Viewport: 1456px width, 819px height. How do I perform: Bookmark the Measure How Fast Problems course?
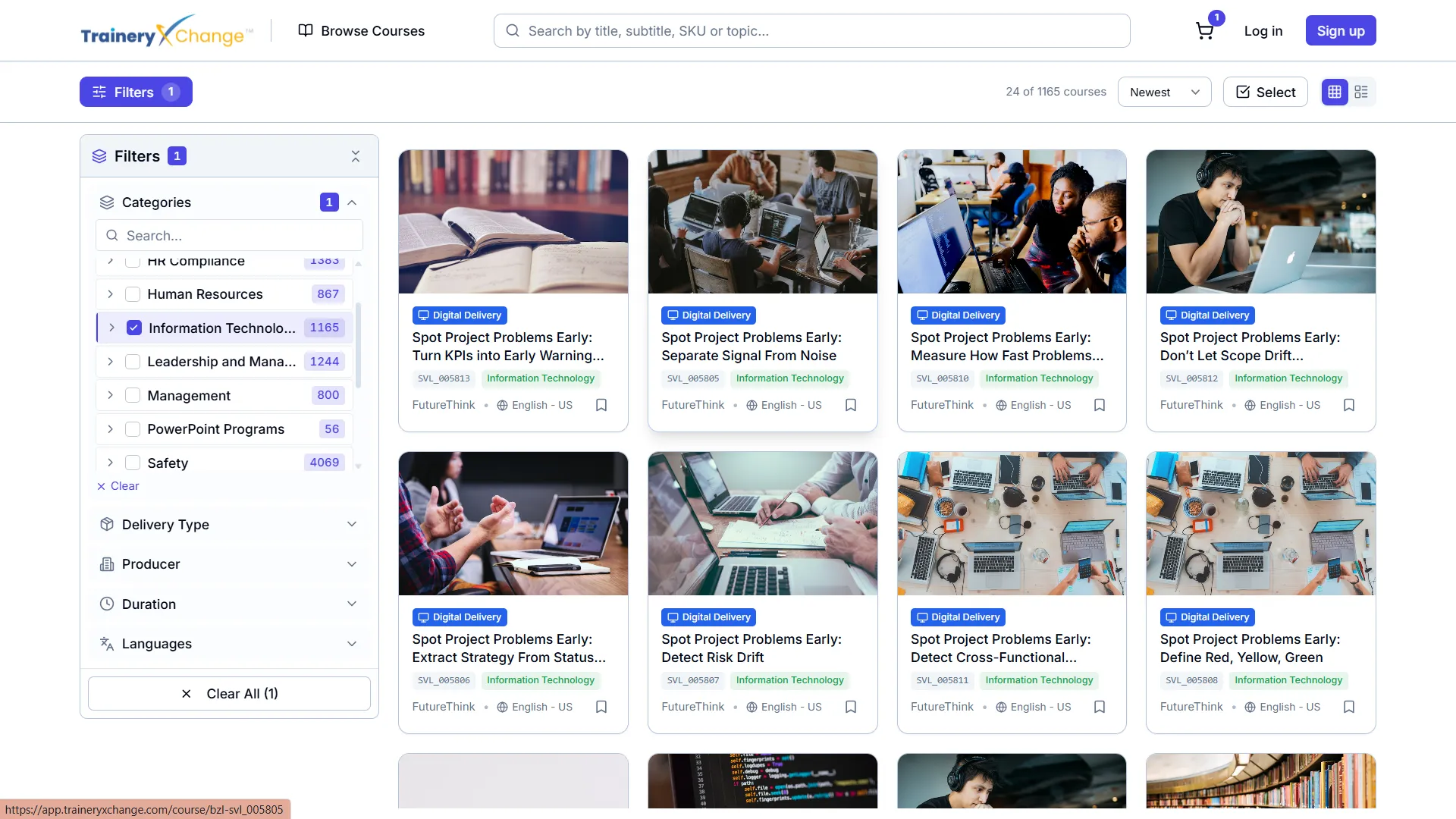[1100, 405]
